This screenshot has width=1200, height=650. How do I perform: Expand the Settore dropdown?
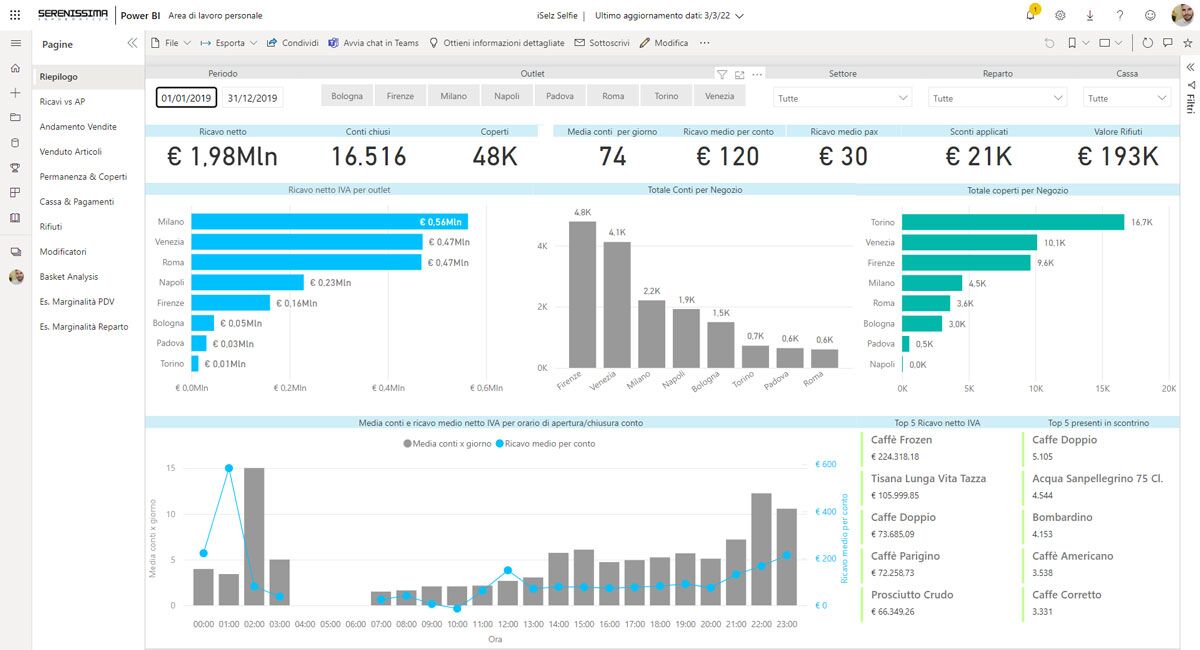point(842,98)
